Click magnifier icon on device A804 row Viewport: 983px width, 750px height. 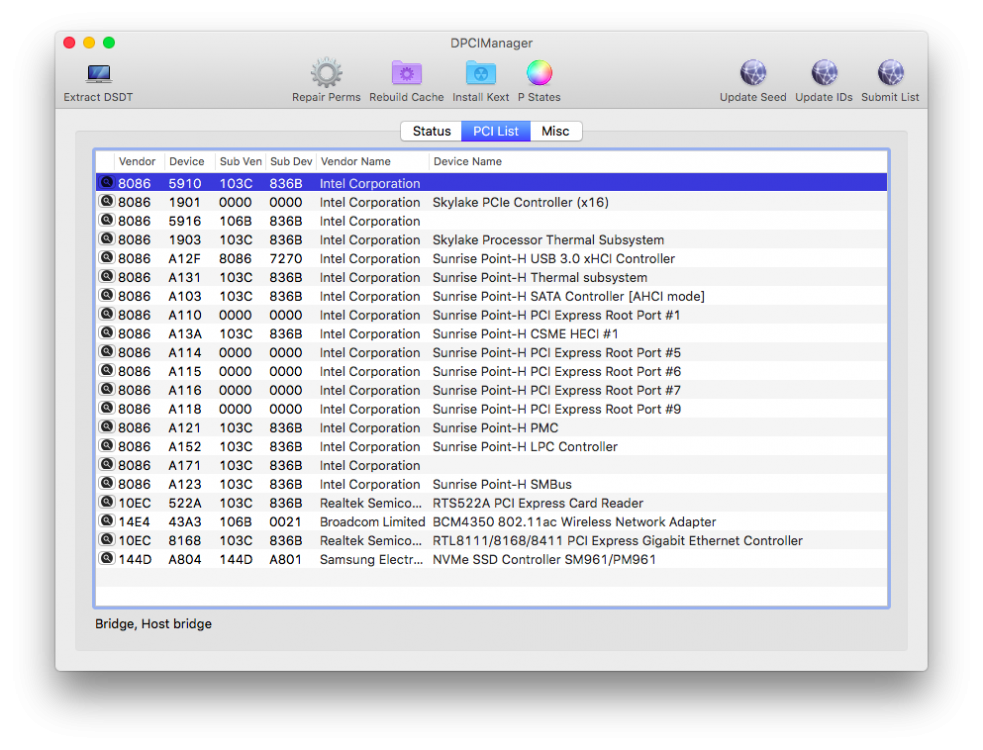(x=107, y=559)
